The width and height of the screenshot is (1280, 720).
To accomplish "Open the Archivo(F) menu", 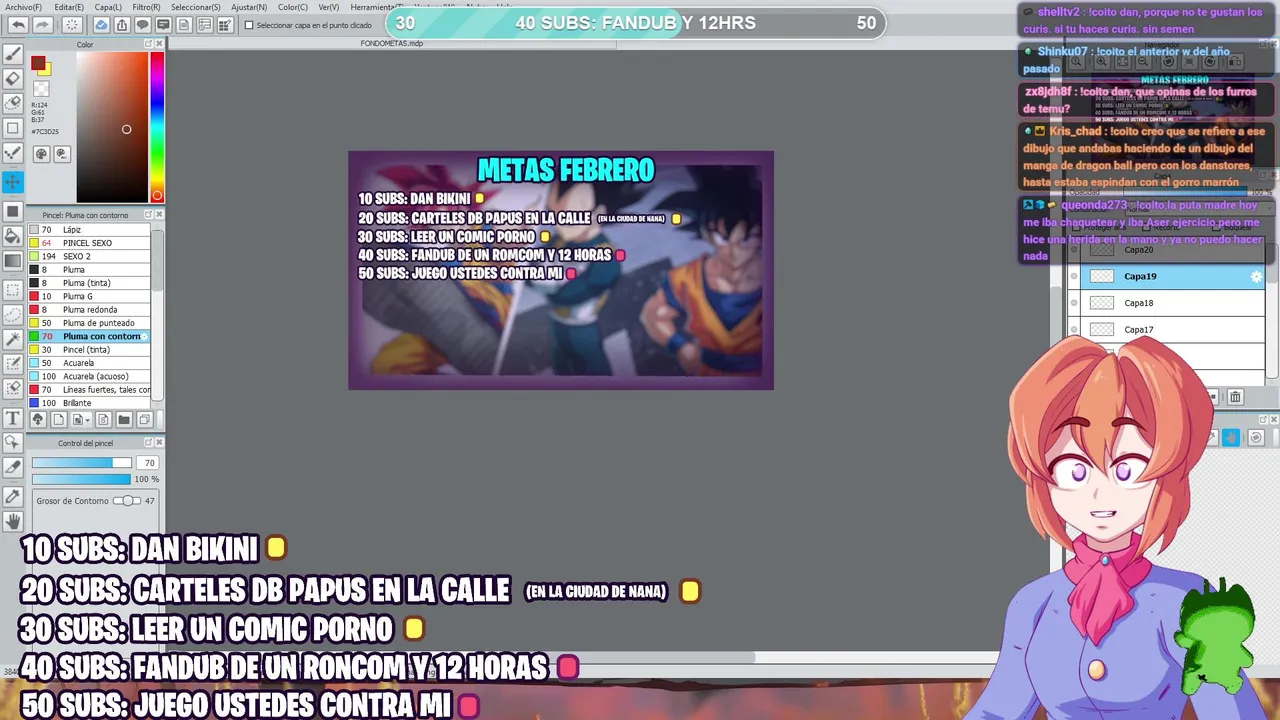I will click(23, 7).
